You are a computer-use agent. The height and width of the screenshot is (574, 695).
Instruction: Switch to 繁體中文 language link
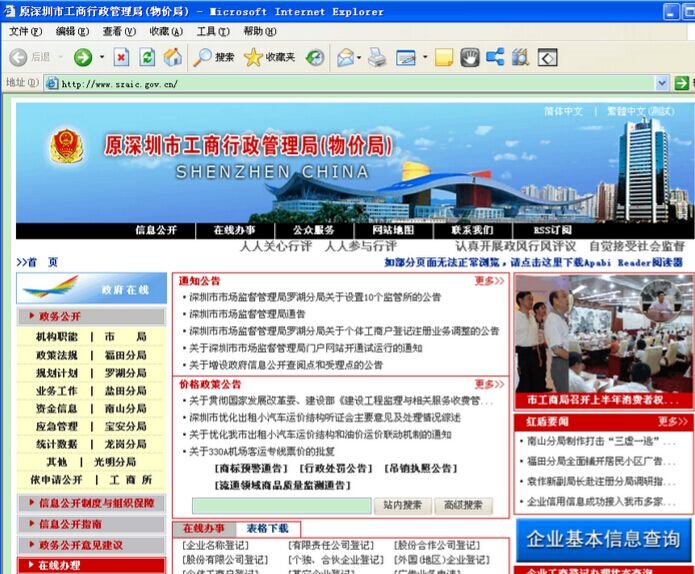pyautogui.click(x=641, y=112)
